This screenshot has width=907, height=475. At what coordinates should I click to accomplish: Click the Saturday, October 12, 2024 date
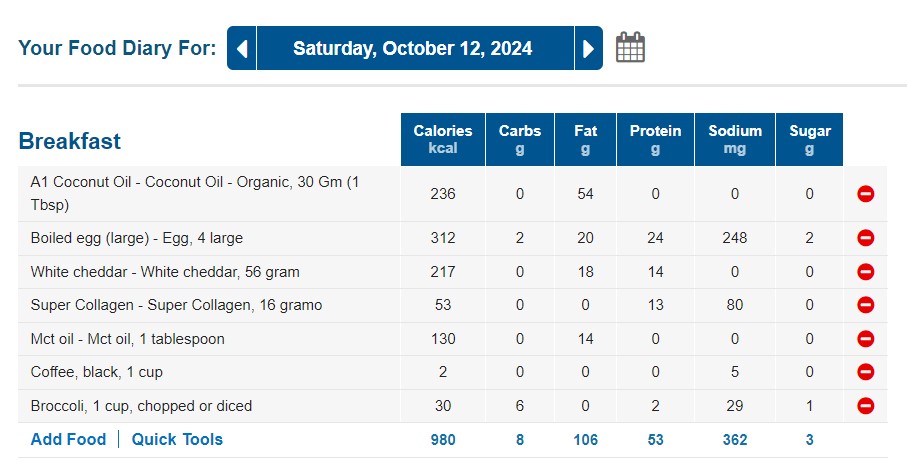click(412, 48)
